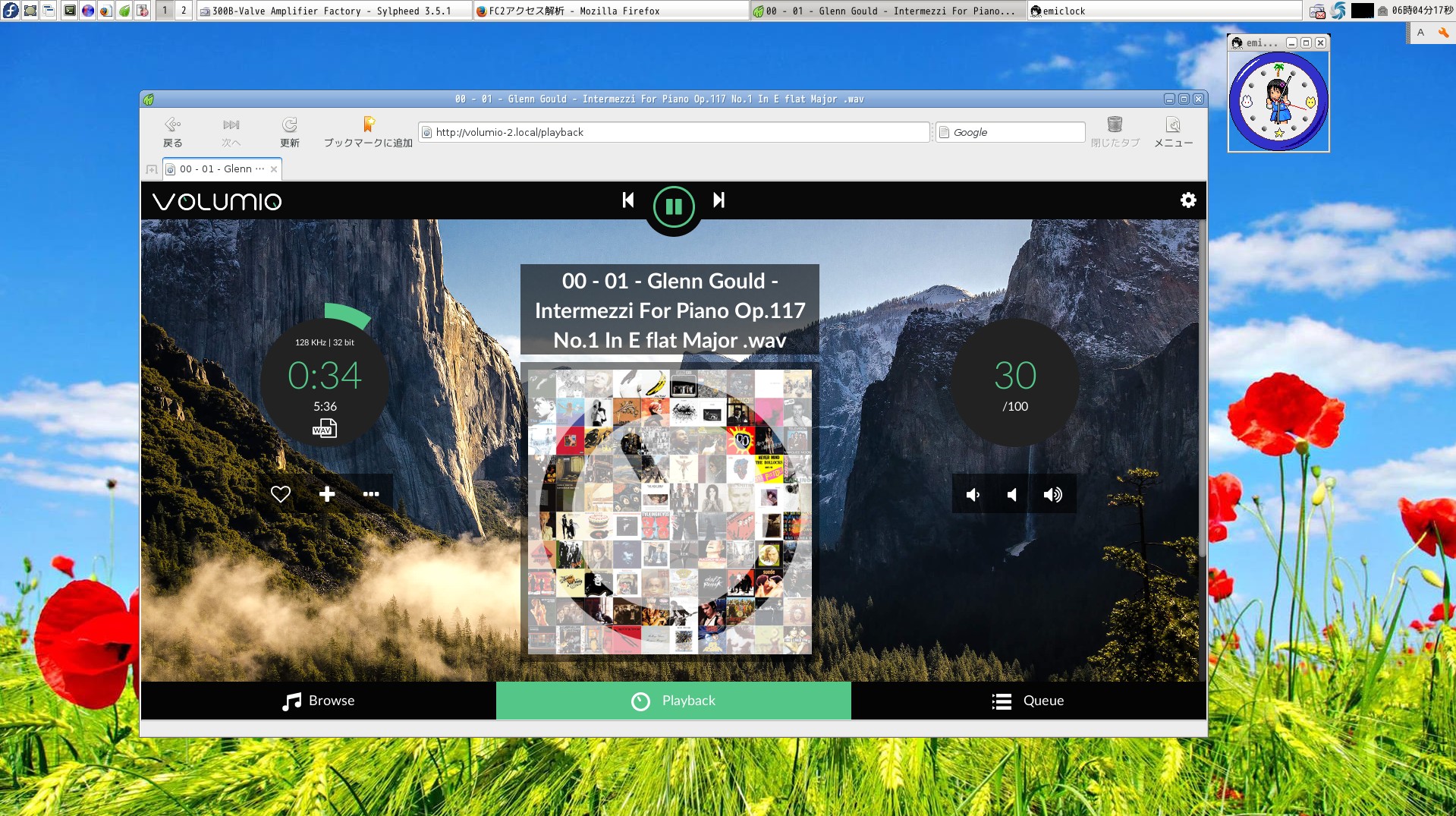Skip to the previous track
Viewport: 1456px width, 816px height.
tap(628, 200)
